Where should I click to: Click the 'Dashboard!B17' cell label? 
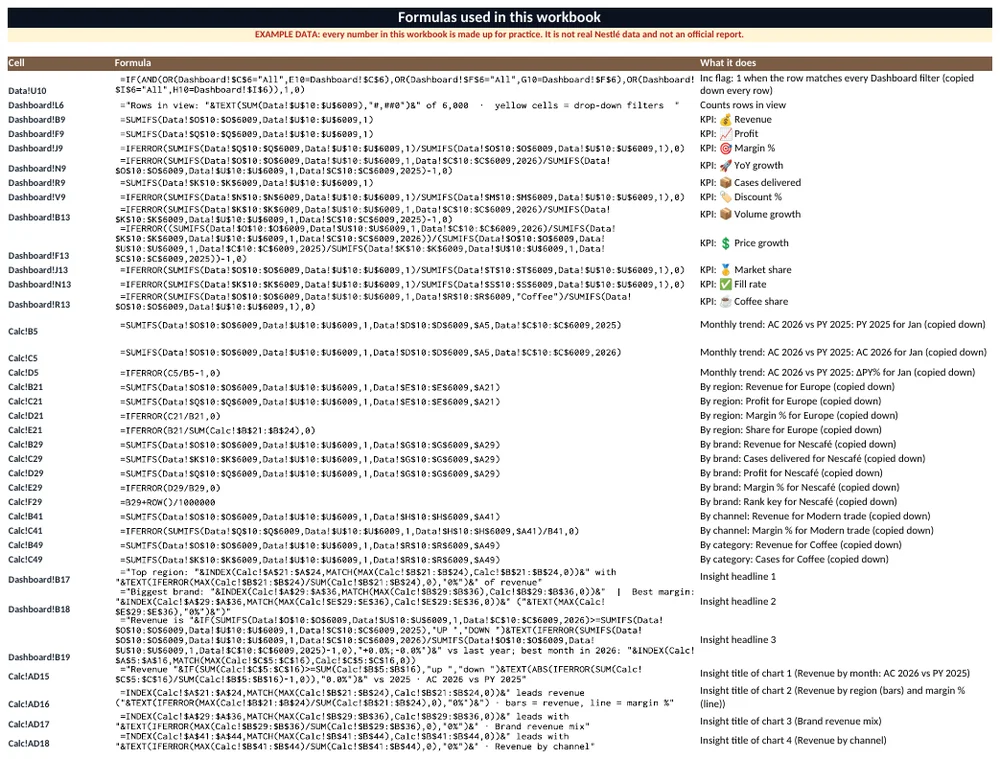pos(39,580)
